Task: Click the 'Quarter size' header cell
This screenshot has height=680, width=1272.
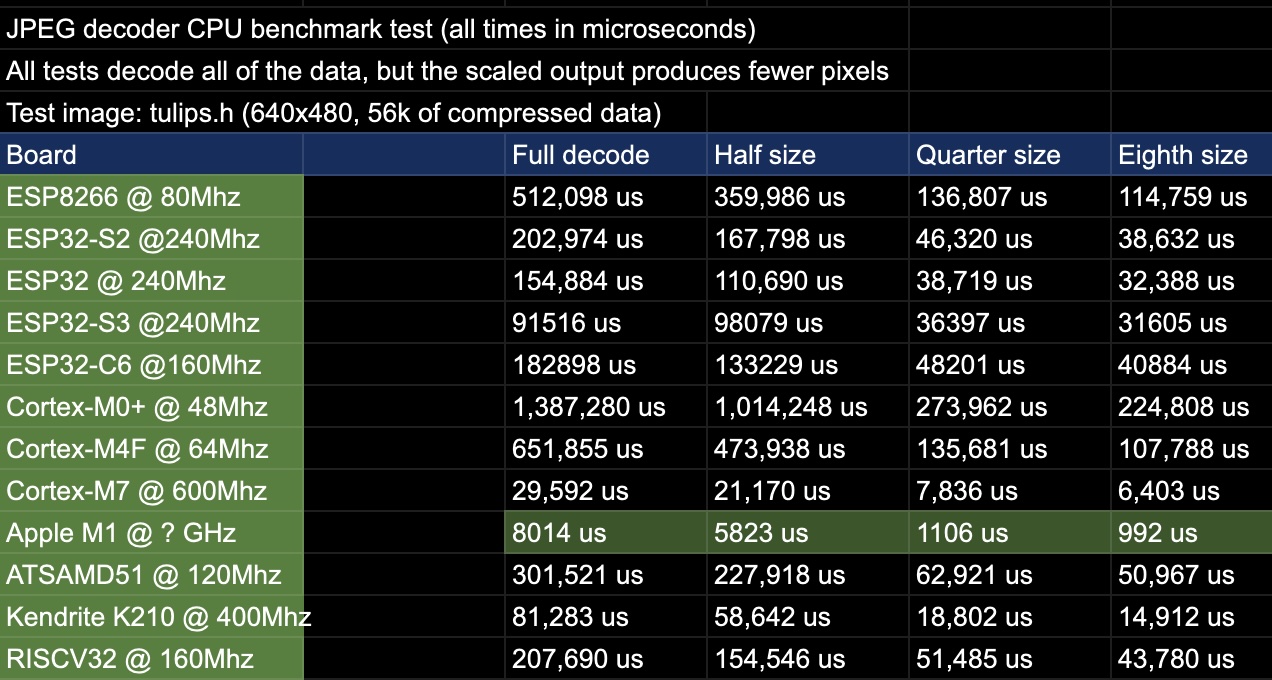Action: tap(1009, 155)
